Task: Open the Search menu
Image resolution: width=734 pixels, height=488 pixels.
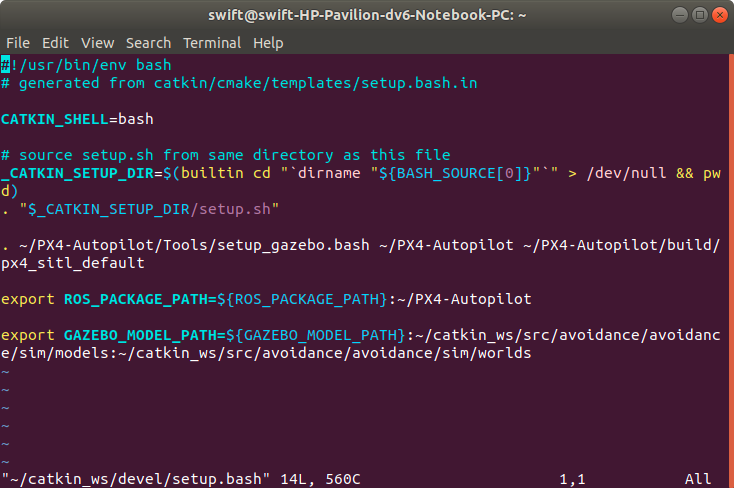Action: click(148, 43)
